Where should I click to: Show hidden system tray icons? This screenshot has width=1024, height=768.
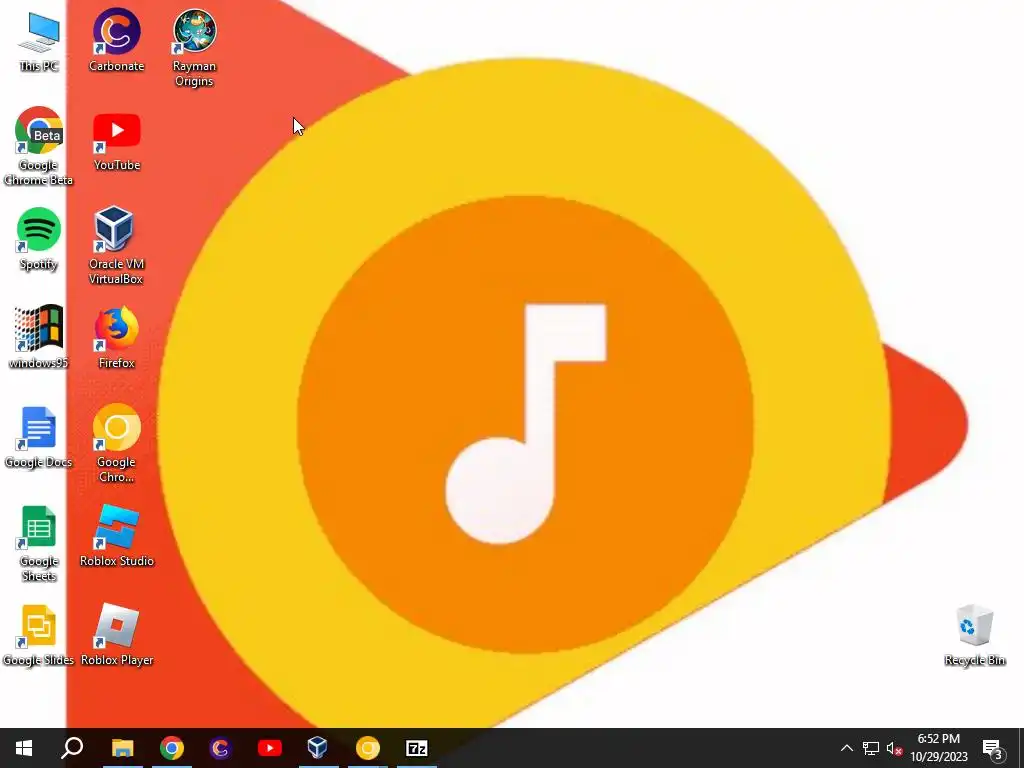pos(846,748)
